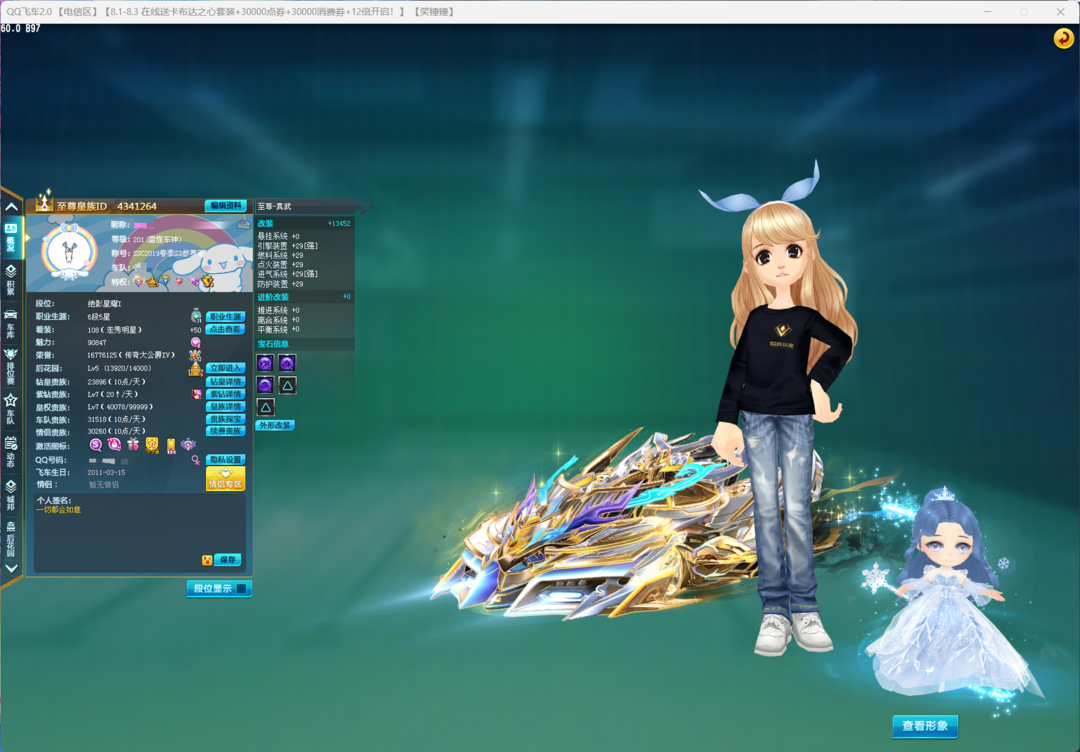
Task: Click the 引擎装置 +29[强] row
Action: [x=288, y=246]
